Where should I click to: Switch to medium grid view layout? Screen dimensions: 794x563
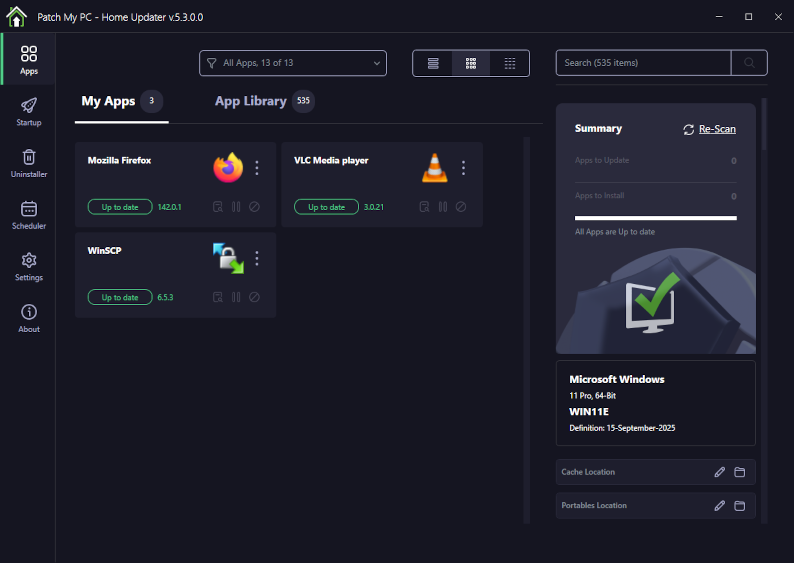(471, 63)
